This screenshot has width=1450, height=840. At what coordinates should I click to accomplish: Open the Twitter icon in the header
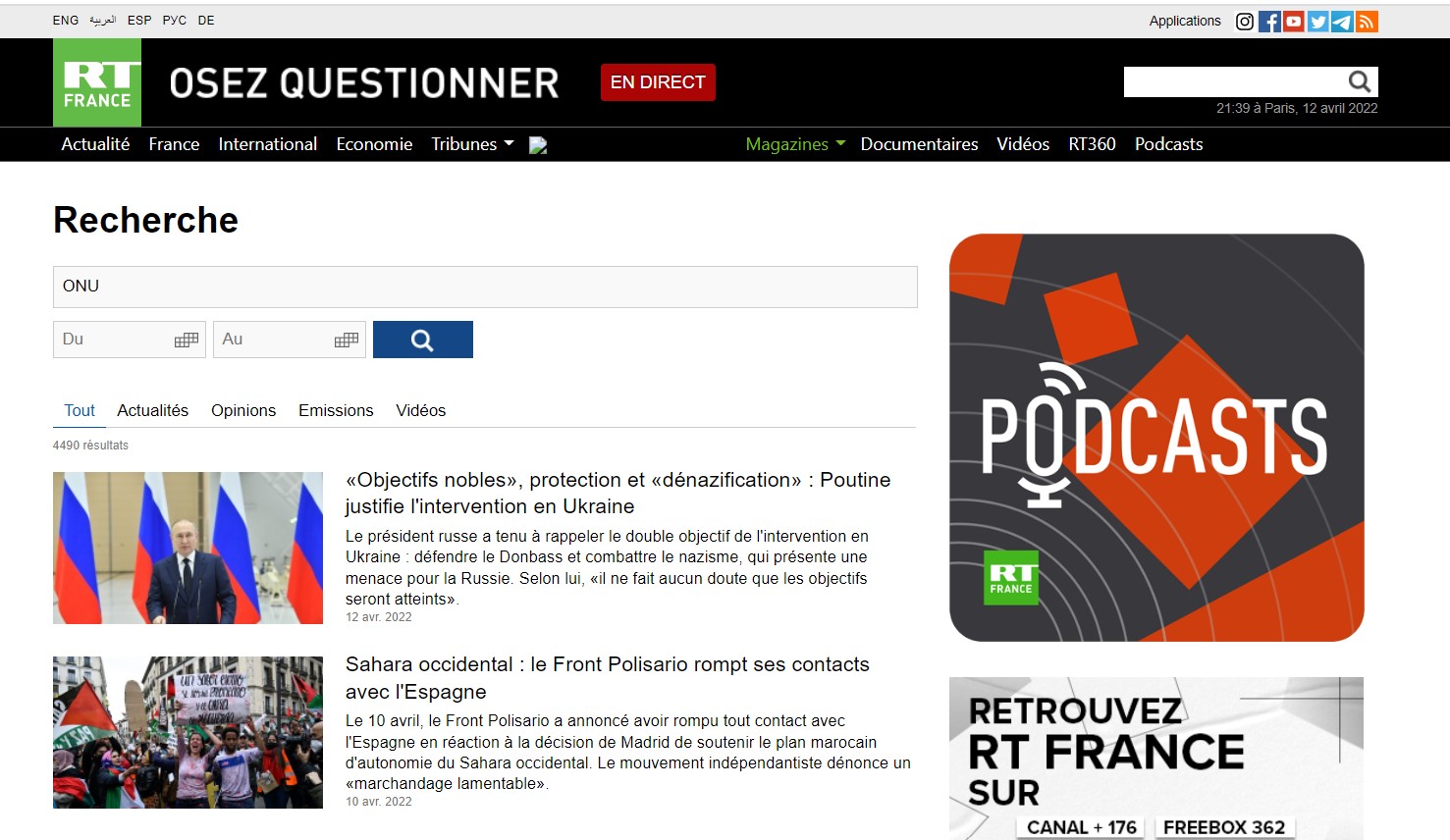point(1318,22)
